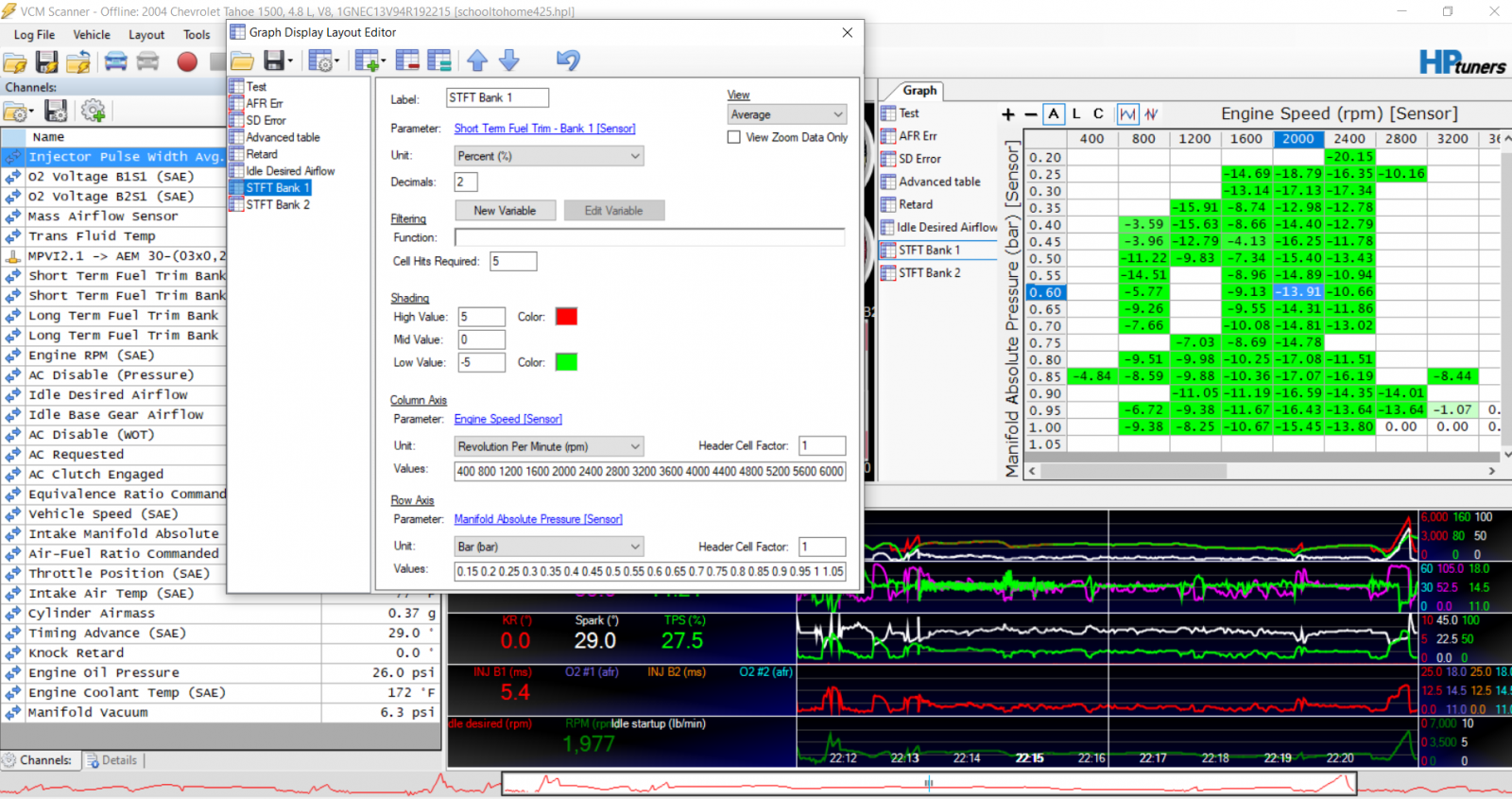This screenshot has height=799, width=1512.
Task: Click Engine Speed [Sensor] column parameter link
Action: (508, 419)
